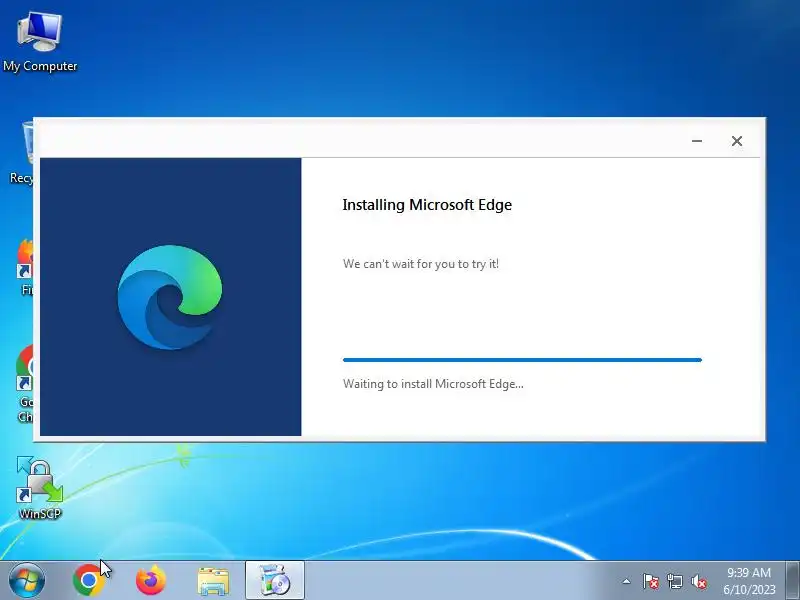Click the Windows Start button

pos(27,580)
